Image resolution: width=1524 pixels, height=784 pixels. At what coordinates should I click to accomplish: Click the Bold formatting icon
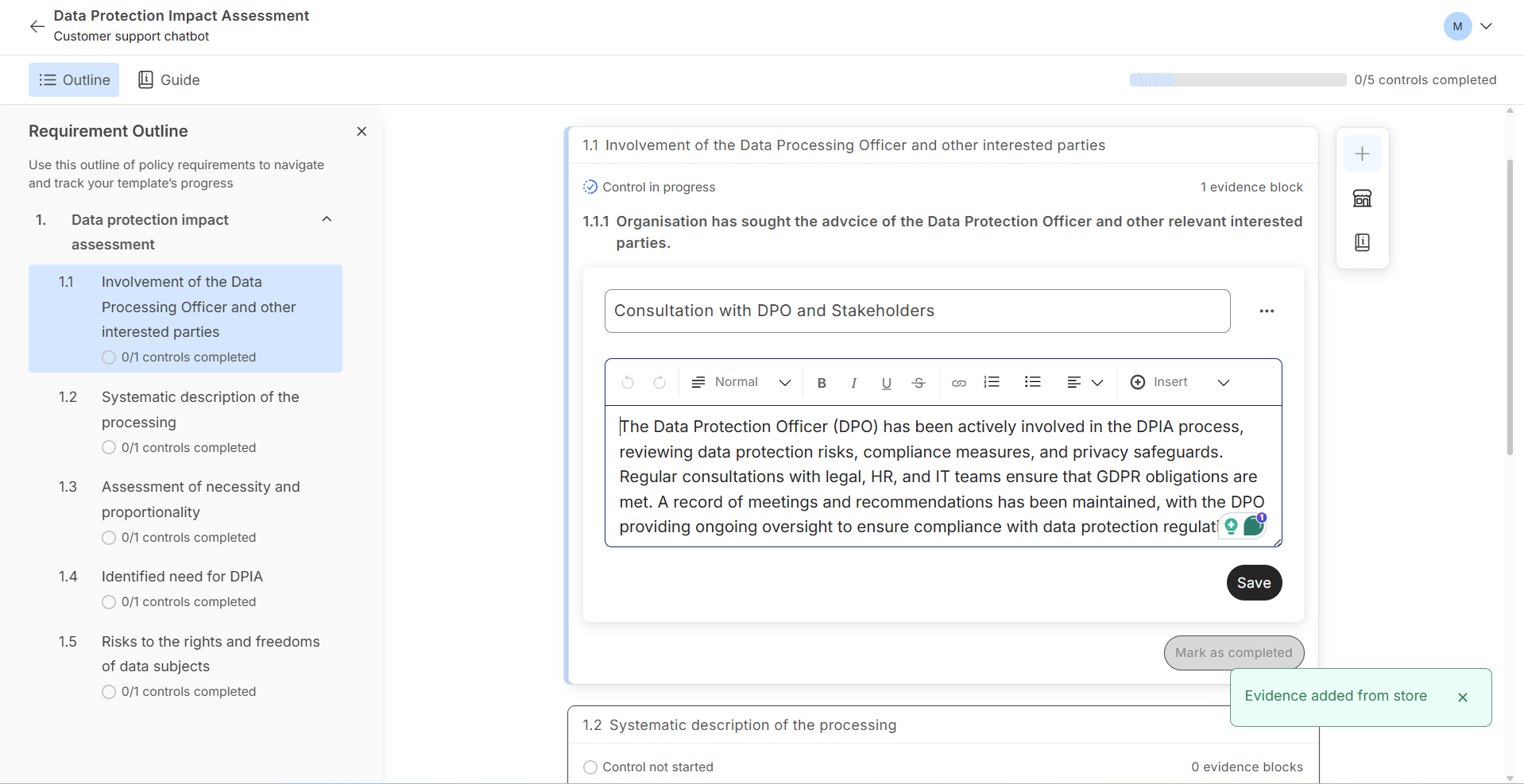click(822, 383)
